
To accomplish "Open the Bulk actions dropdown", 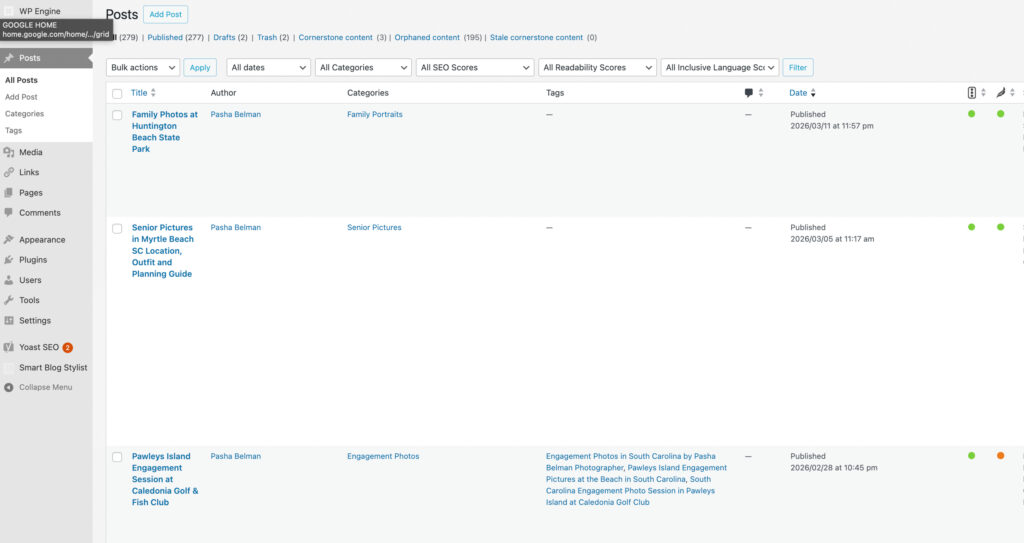I will click(x=143, y=67).
